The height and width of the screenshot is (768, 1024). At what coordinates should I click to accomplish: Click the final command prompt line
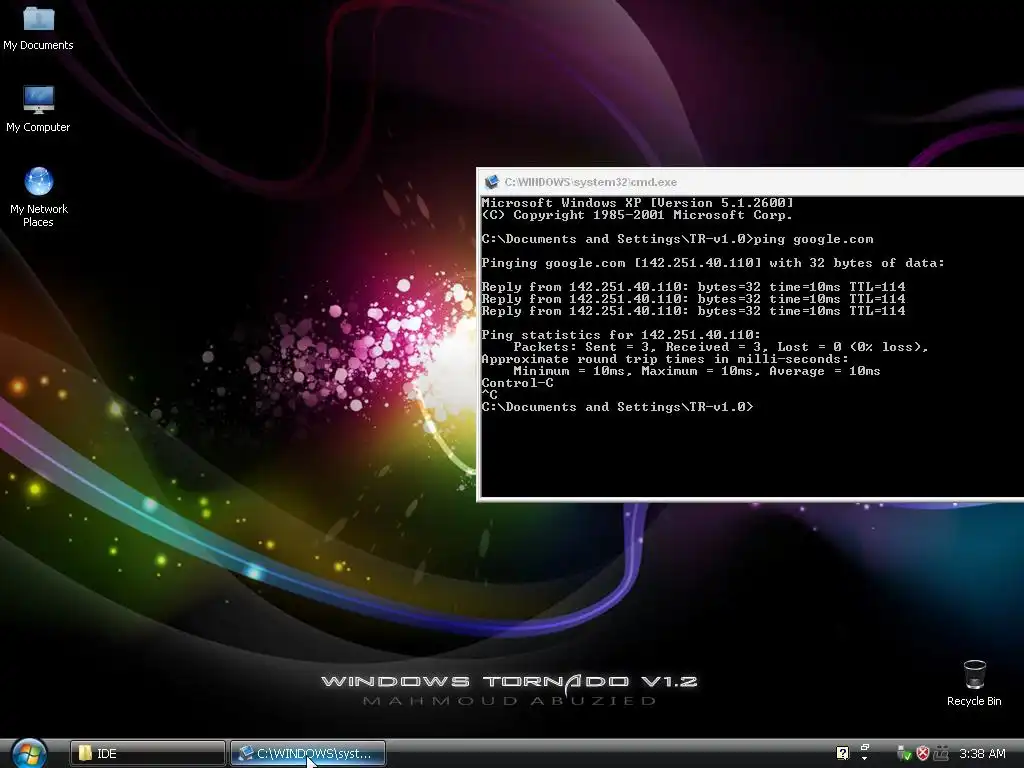617,407
